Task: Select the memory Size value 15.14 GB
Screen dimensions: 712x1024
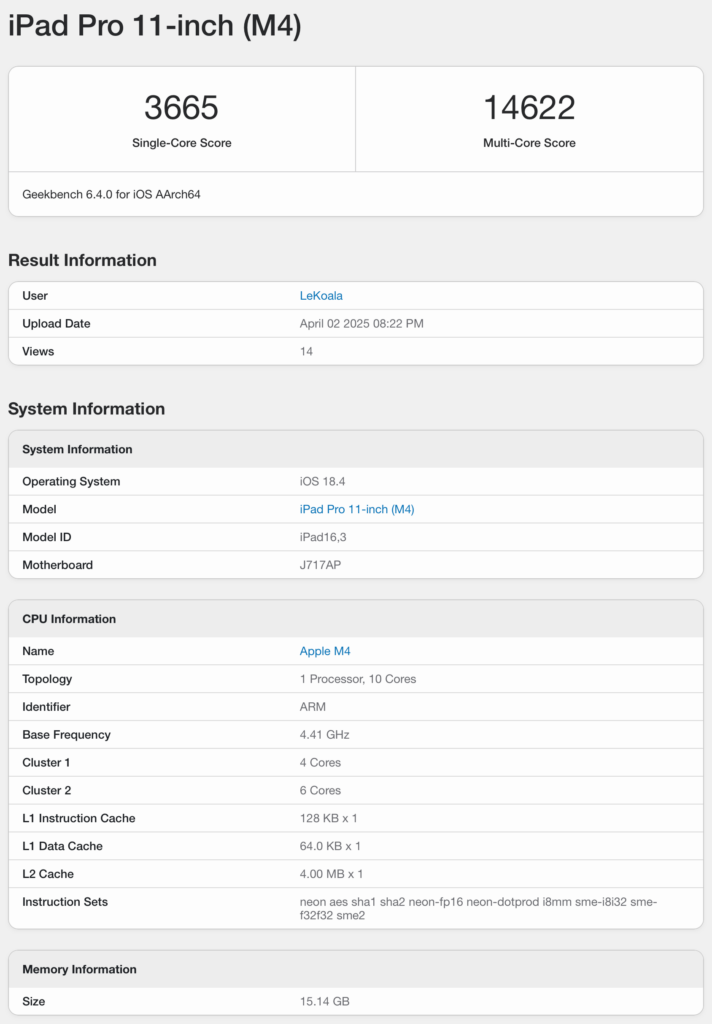Action: point(325,1001)
